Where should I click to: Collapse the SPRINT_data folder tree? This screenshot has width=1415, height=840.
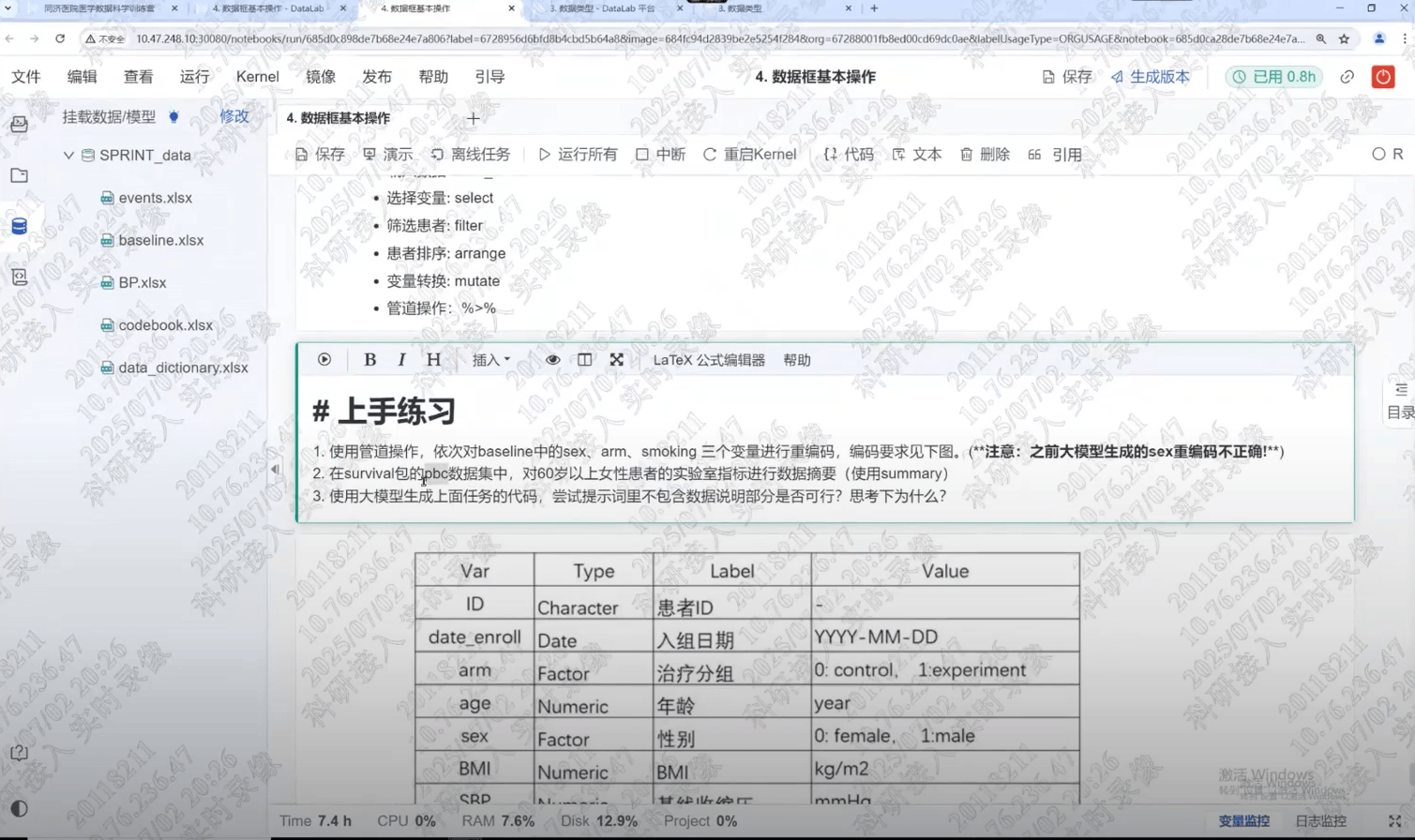pyautogui.click(x=68, y=156)
